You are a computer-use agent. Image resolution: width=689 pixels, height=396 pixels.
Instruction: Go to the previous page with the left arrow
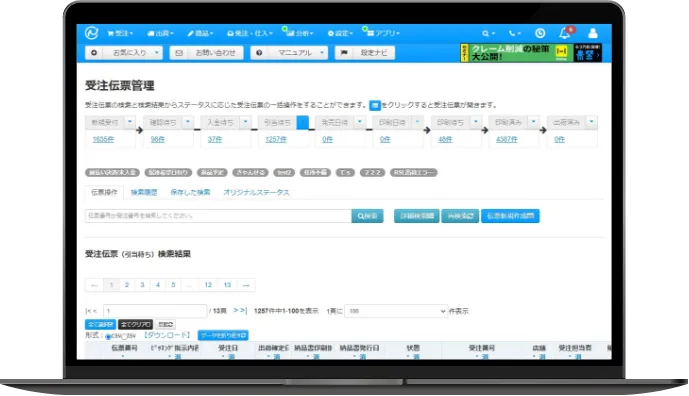(x=94, y=285)
